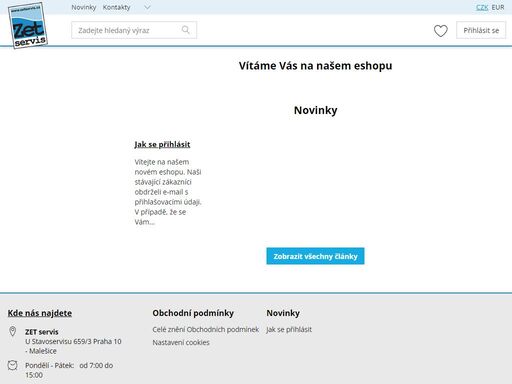The image size is (512, 384).
Task: Open Kontakty in the top menu
Action: click(x=116, y=7)
